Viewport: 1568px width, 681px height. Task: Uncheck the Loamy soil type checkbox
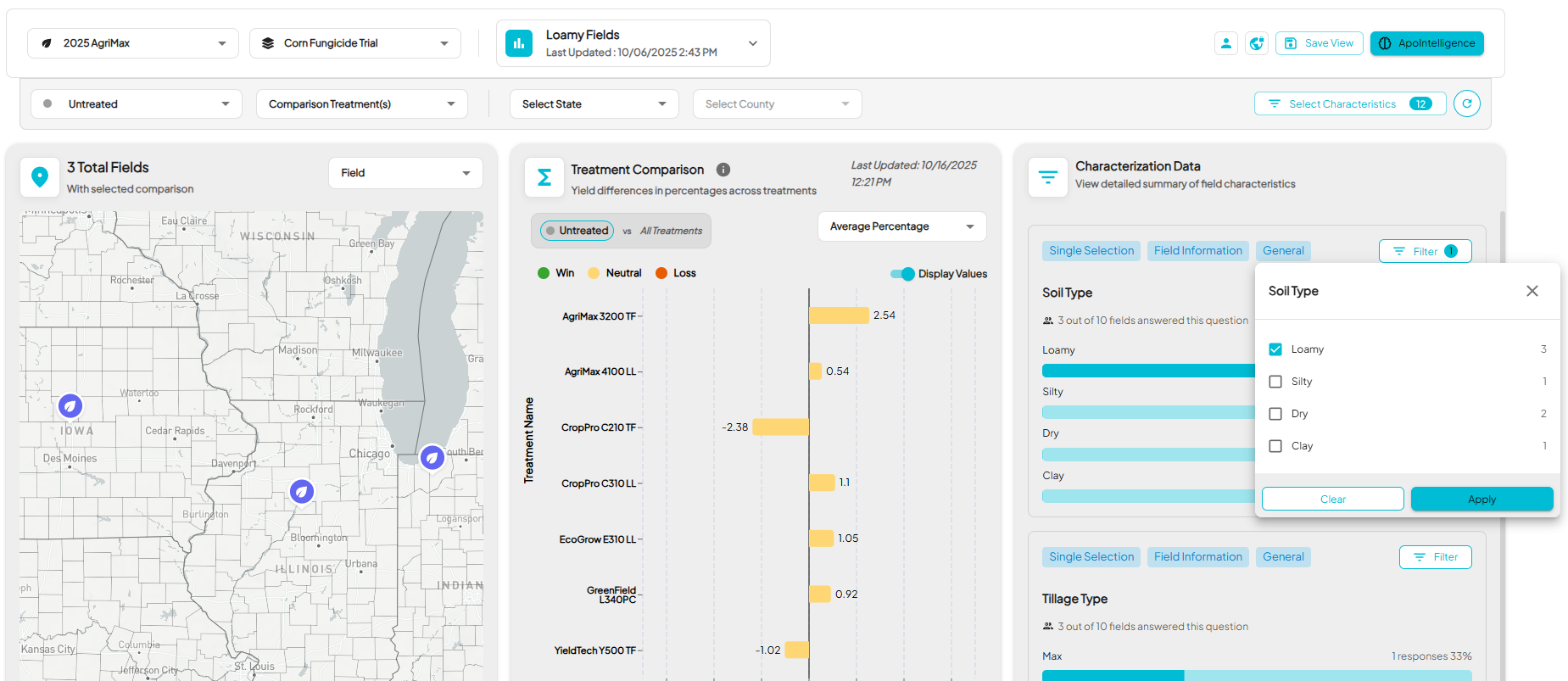tap(1275, 349)
